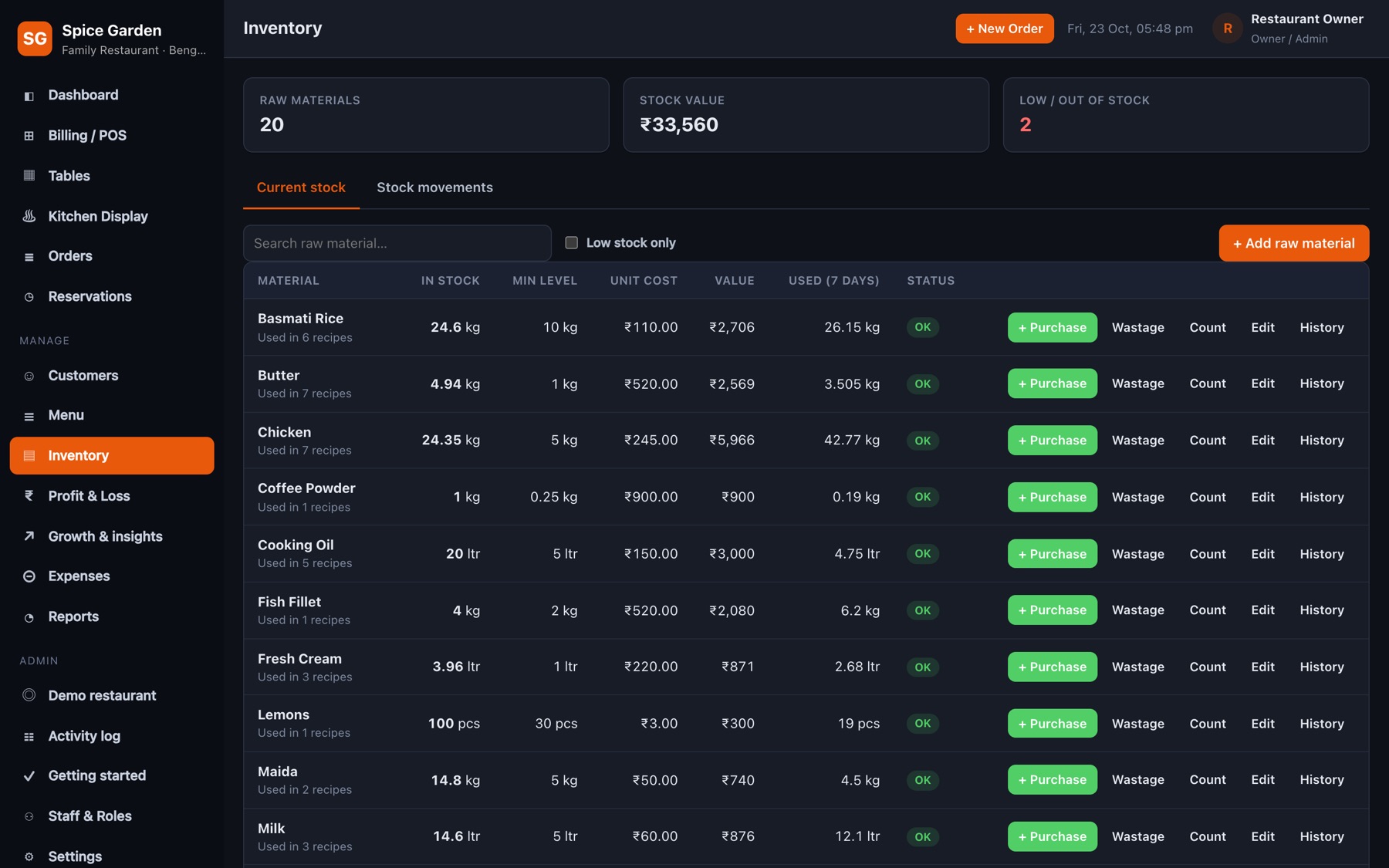Click the Growth & insights arrow icon
1389x868 pixels.
[x=29, y=536]
